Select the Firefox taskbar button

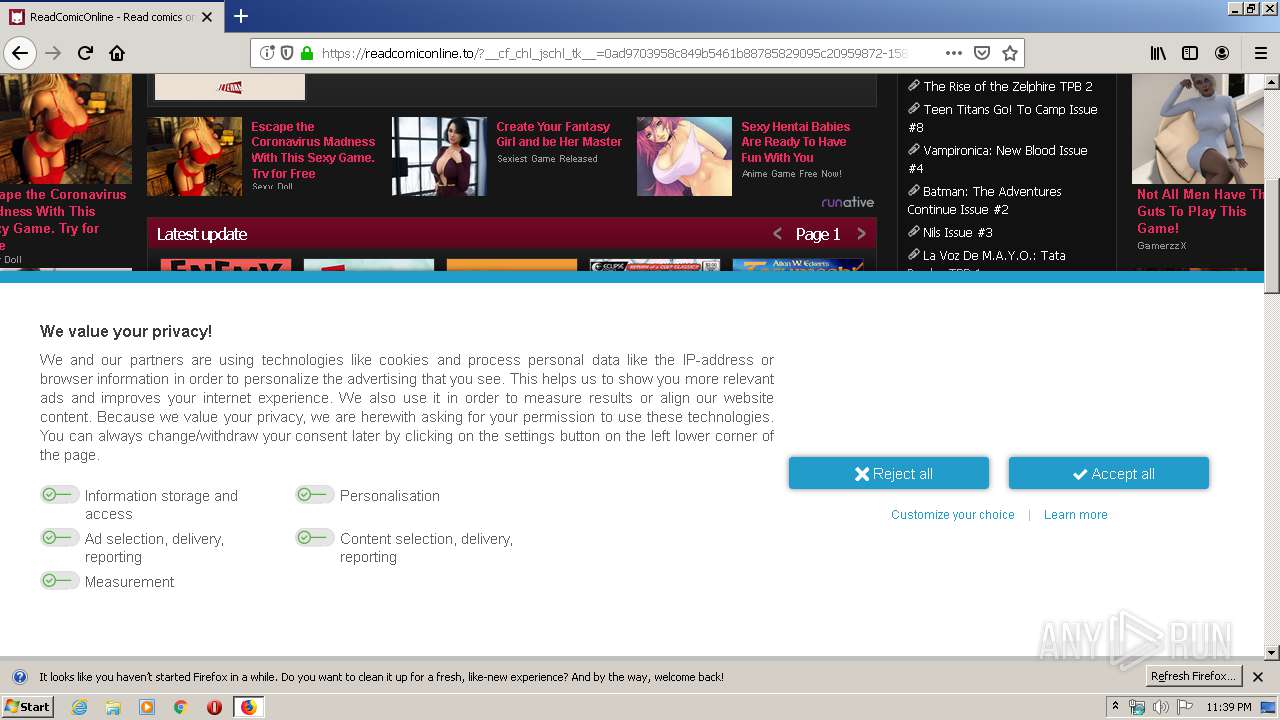[248, 707]
